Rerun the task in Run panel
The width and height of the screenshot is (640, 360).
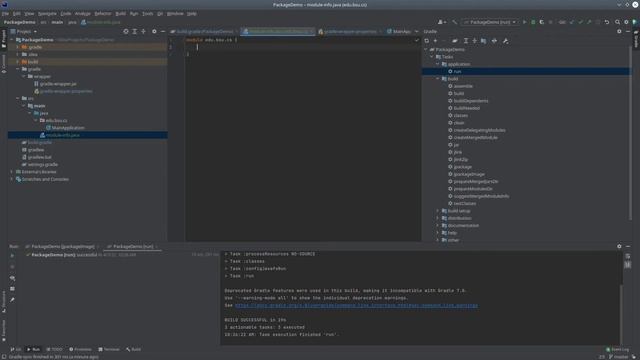pos(12,256)
